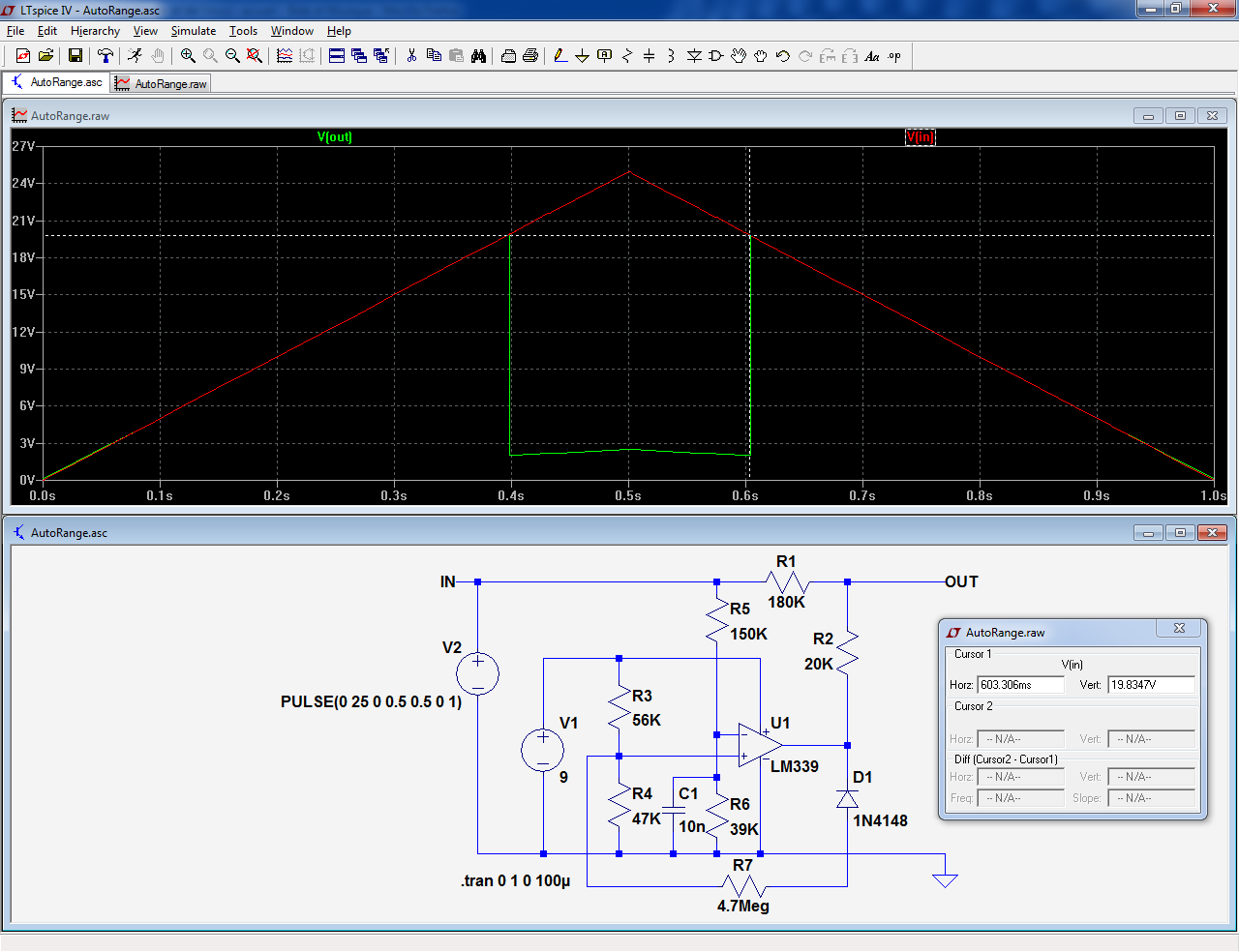The image size is (1239, 952).
Task: Click the Cut scissors tool
Action: point(411,56)
